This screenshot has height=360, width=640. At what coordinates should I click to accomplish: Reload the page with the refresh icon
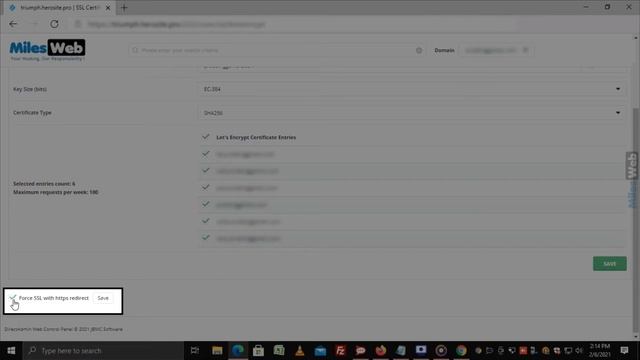pos(54,24)
